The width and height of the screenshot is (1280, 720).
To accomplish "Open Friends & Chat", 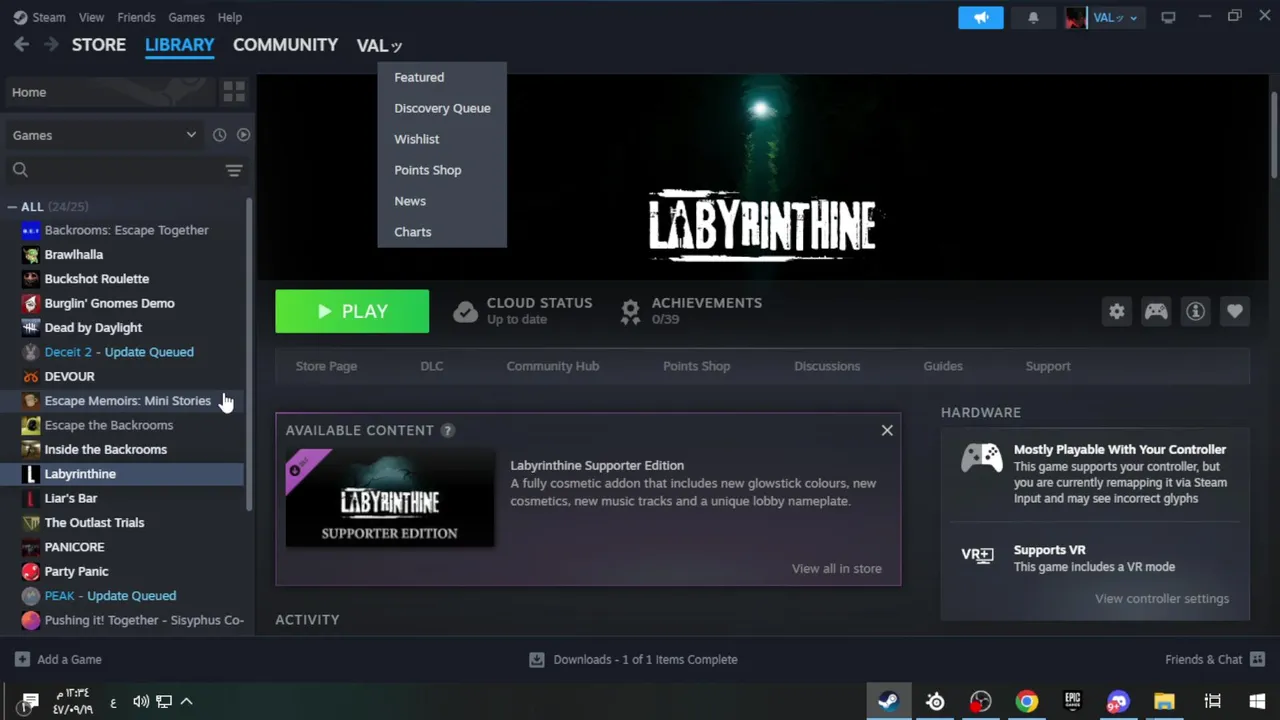I will pyautogui.click(x=1214, y=659).
